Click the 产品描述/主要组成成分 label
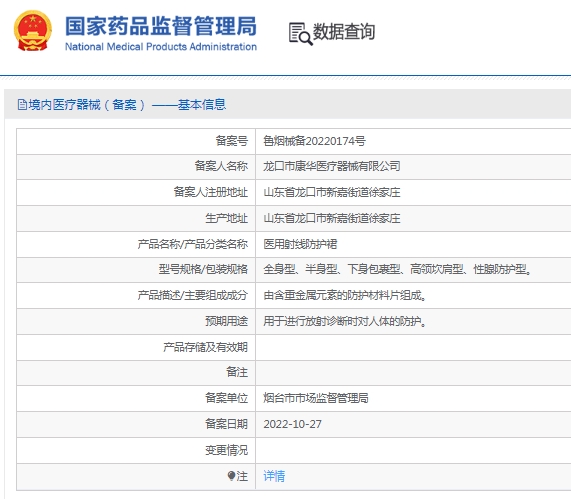This screenshot has width=571, height=499. click(193, 295)
